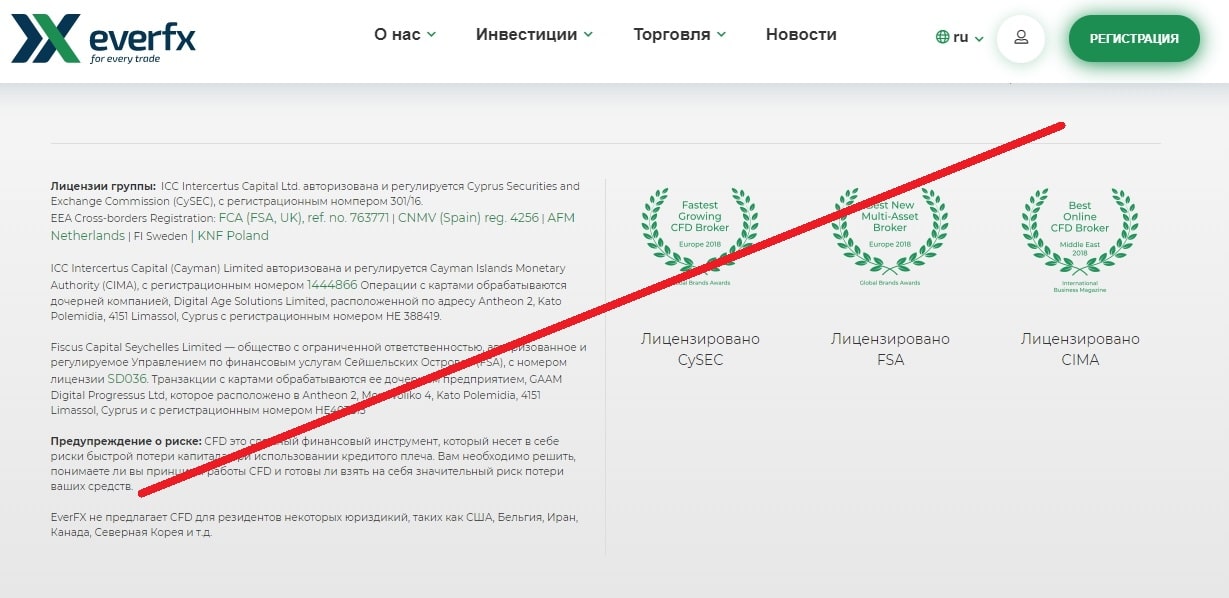Click the 'EverFX не предлагает CFD' paragraph
1229x598 pixels.
[x=314, y=525]
